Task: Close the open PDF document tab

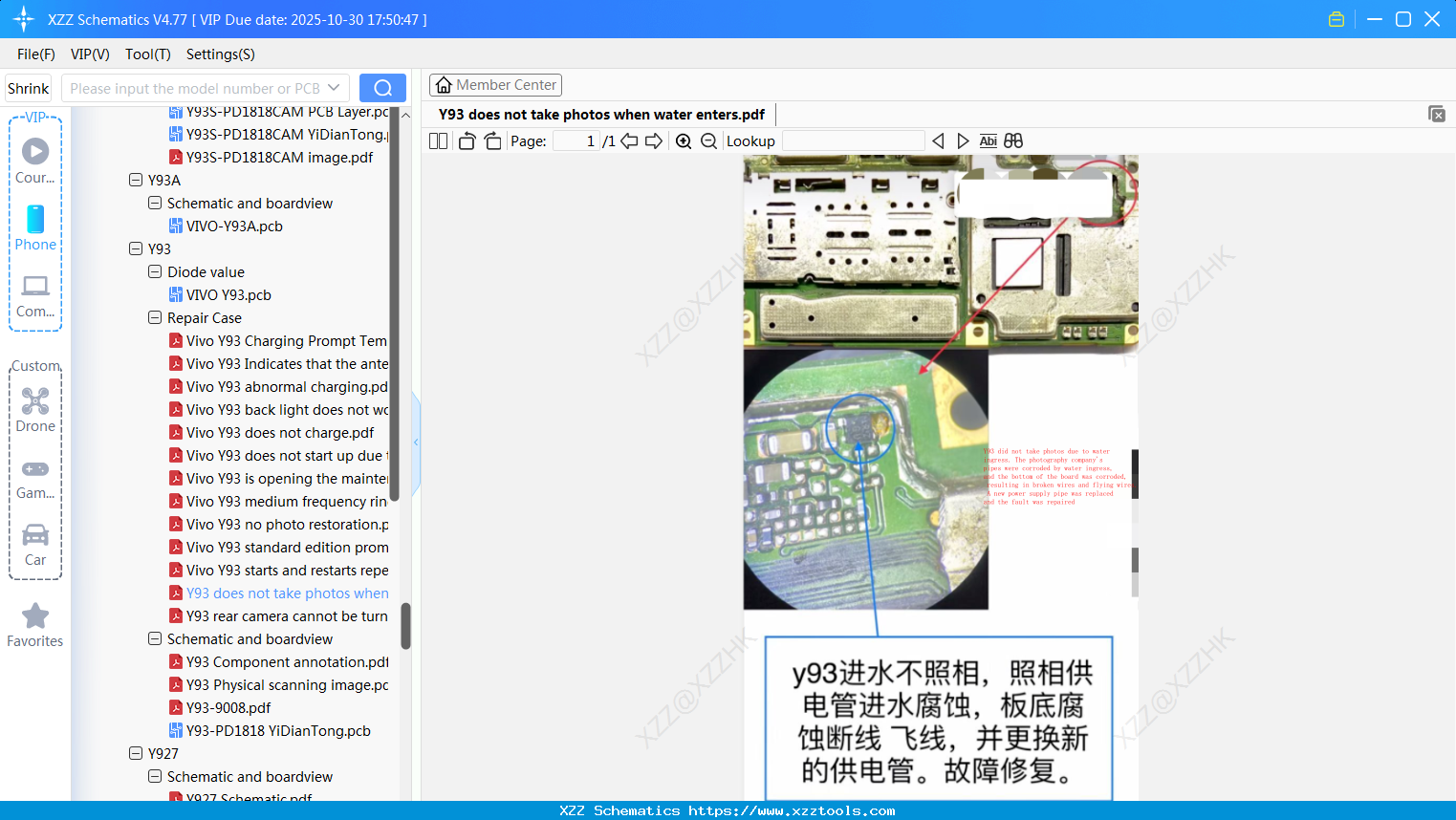Action: coord(1436,114)
